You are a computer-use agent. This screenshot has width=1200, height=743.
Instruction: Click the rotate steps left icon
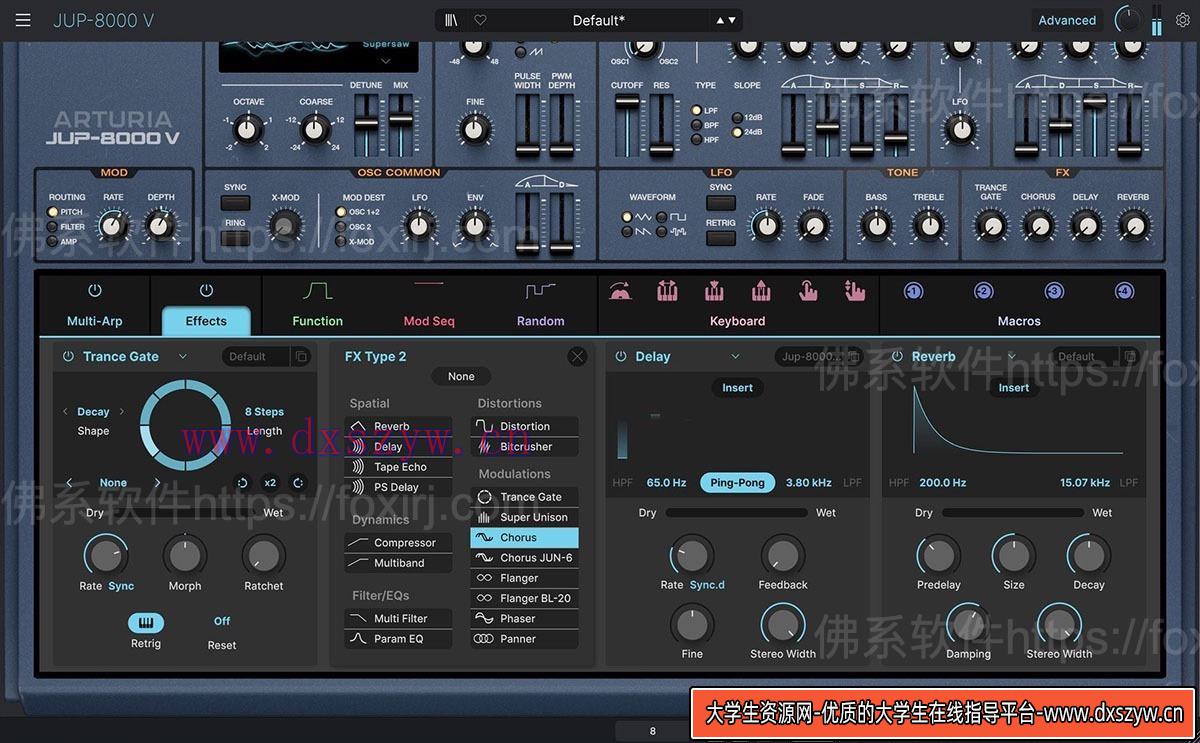(x=242, y=483)
